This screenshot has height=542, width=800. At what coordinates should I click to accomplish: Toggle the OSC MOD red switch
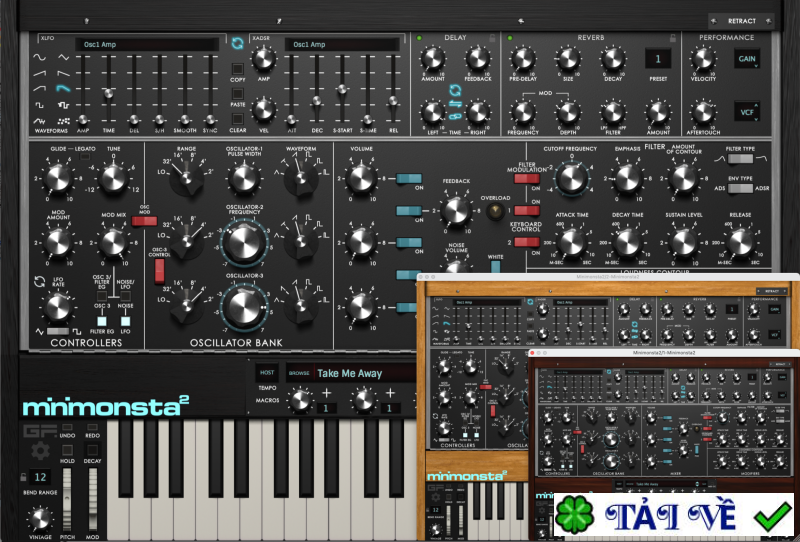point(144,221)
